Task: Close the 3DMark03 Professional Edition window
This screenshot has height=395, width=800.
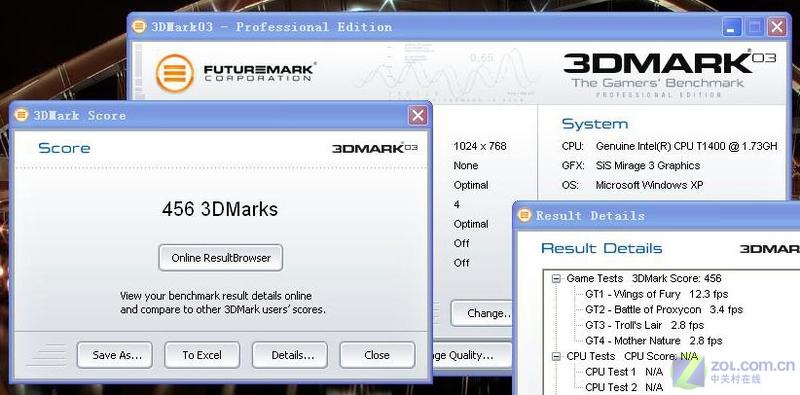Action: (x=777, y=27)
